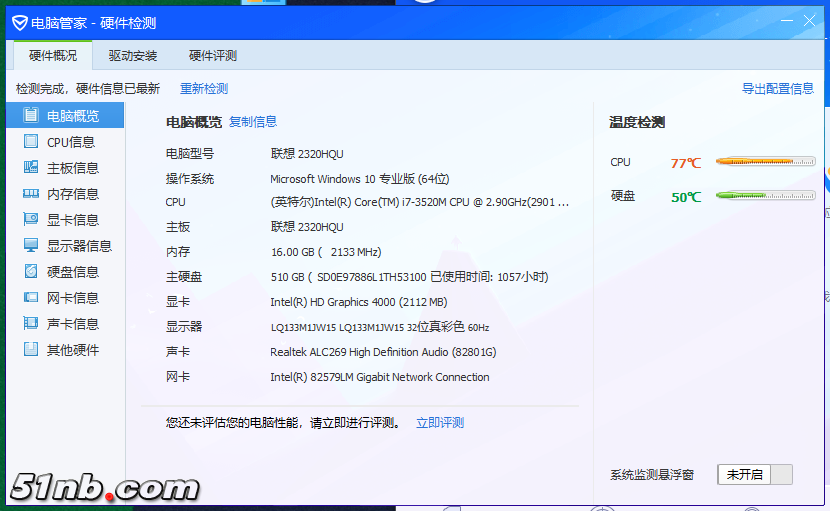Start benchmark via 立即评测 link
The height and width of the screenshot is (511, 830).
440,423
